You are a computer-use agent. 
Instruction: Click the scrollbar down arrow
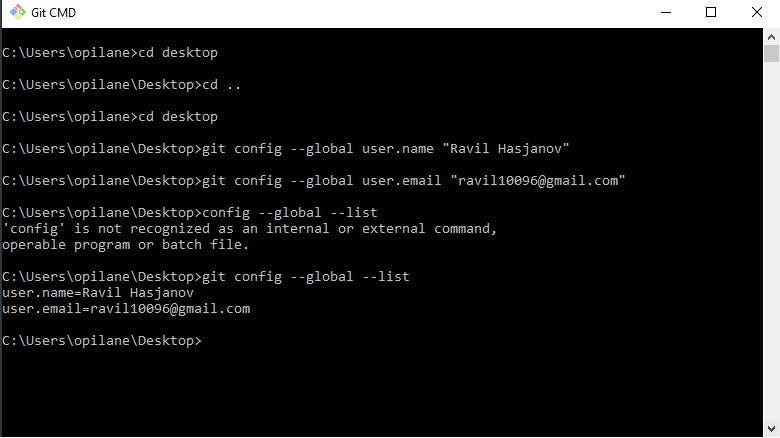[772, 429]
